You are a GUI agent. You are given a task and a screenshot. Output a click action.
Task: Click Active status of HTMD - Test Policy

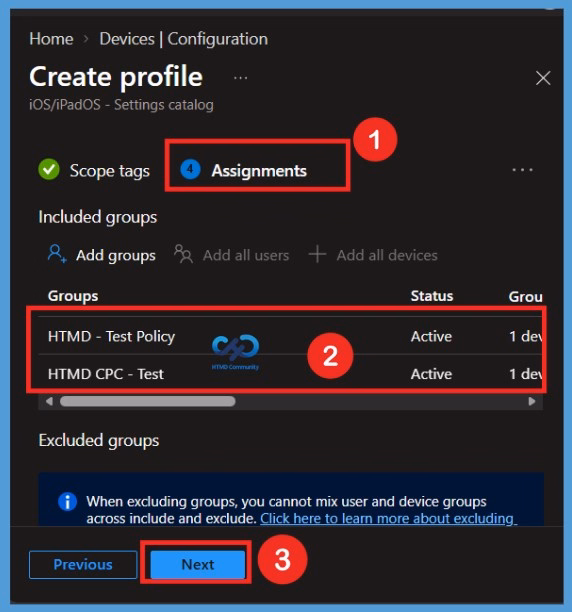[431, 336]
